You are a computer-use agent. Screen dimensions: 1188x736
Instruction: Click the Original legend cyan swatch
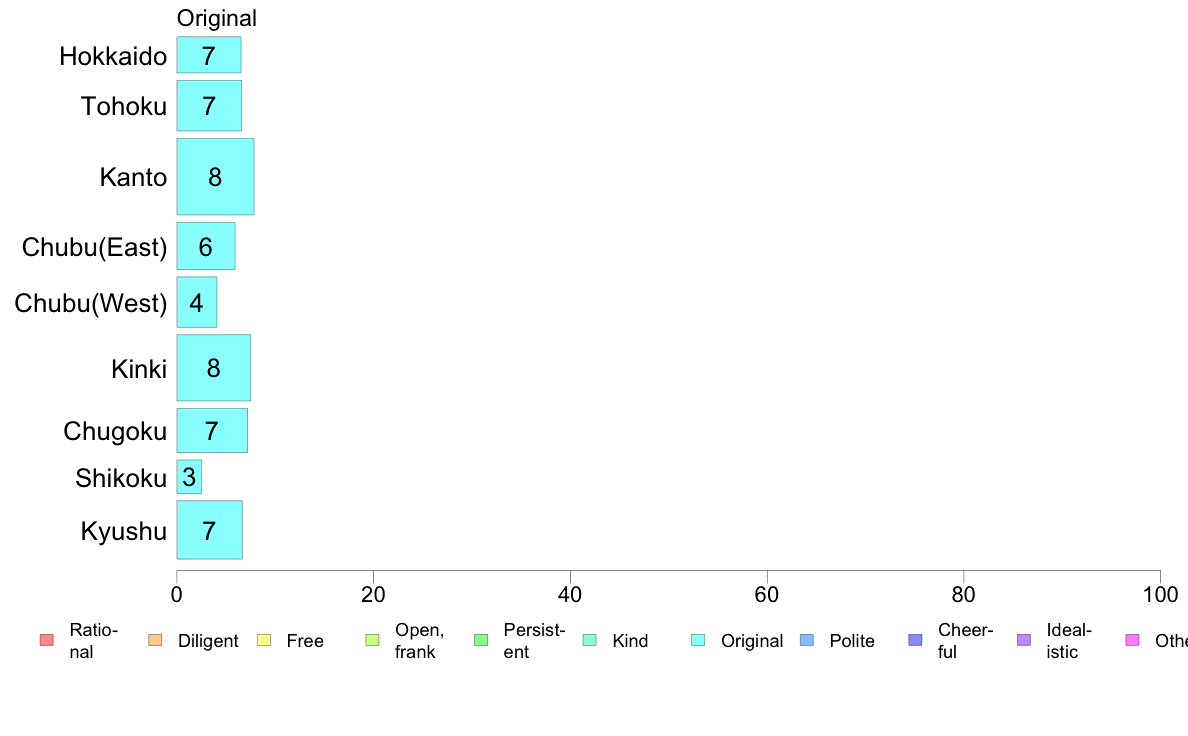(x=699, y=640)
